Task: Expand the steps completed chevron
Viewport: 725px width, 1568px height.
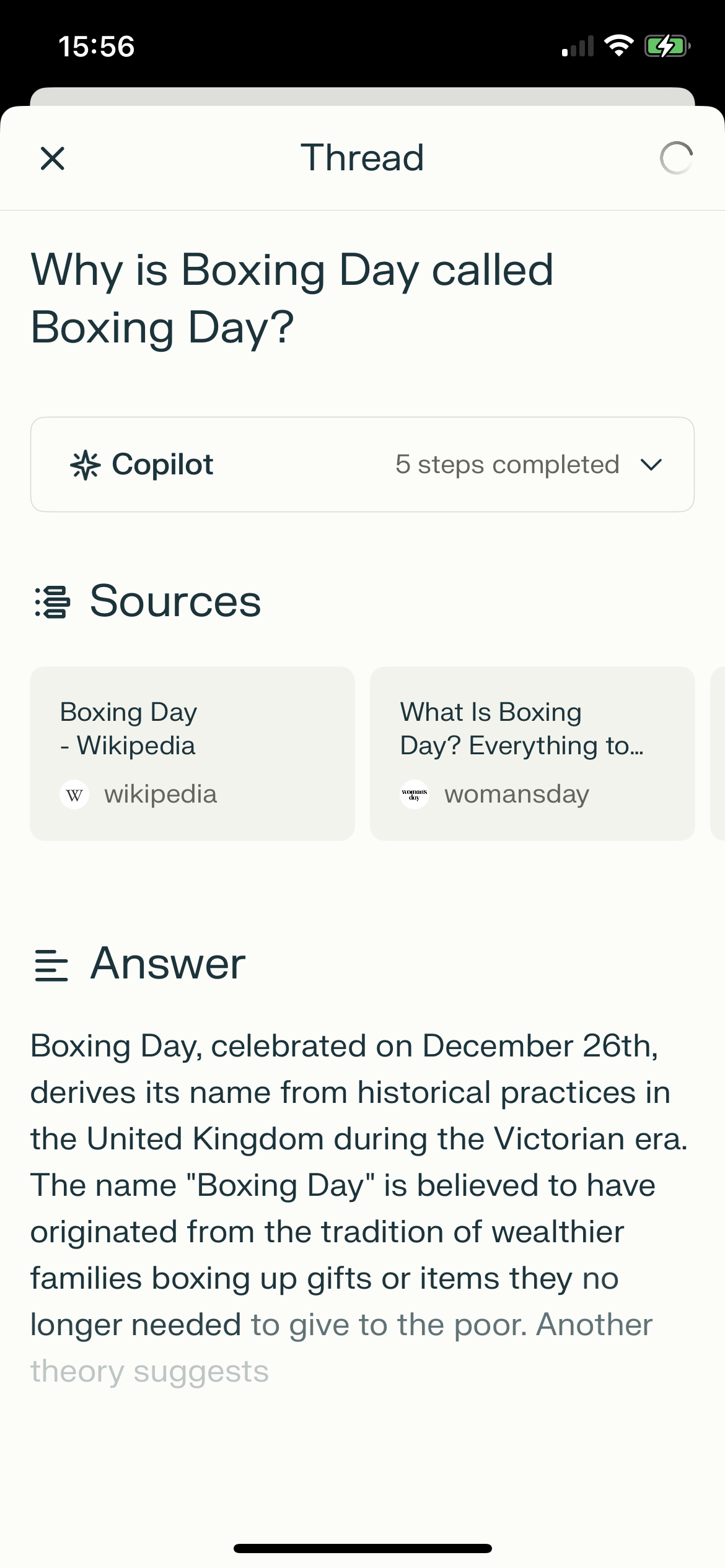Action: click(x=651, y=465)
